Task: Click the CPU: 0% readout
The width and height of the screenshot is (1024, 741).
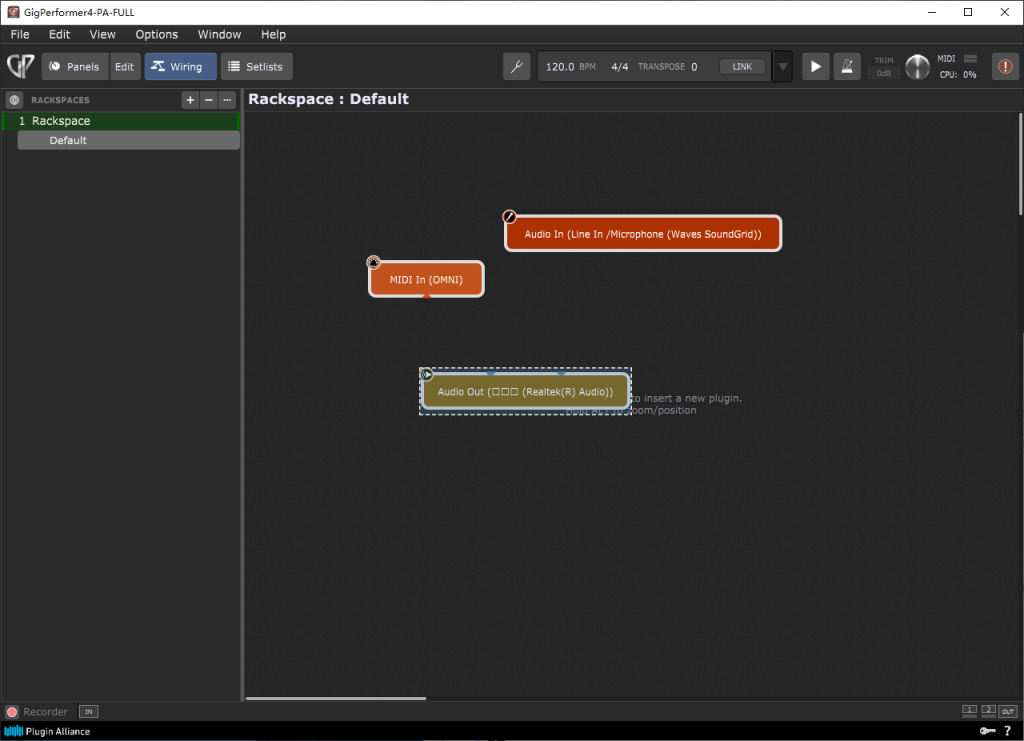Action: [958, 74]
